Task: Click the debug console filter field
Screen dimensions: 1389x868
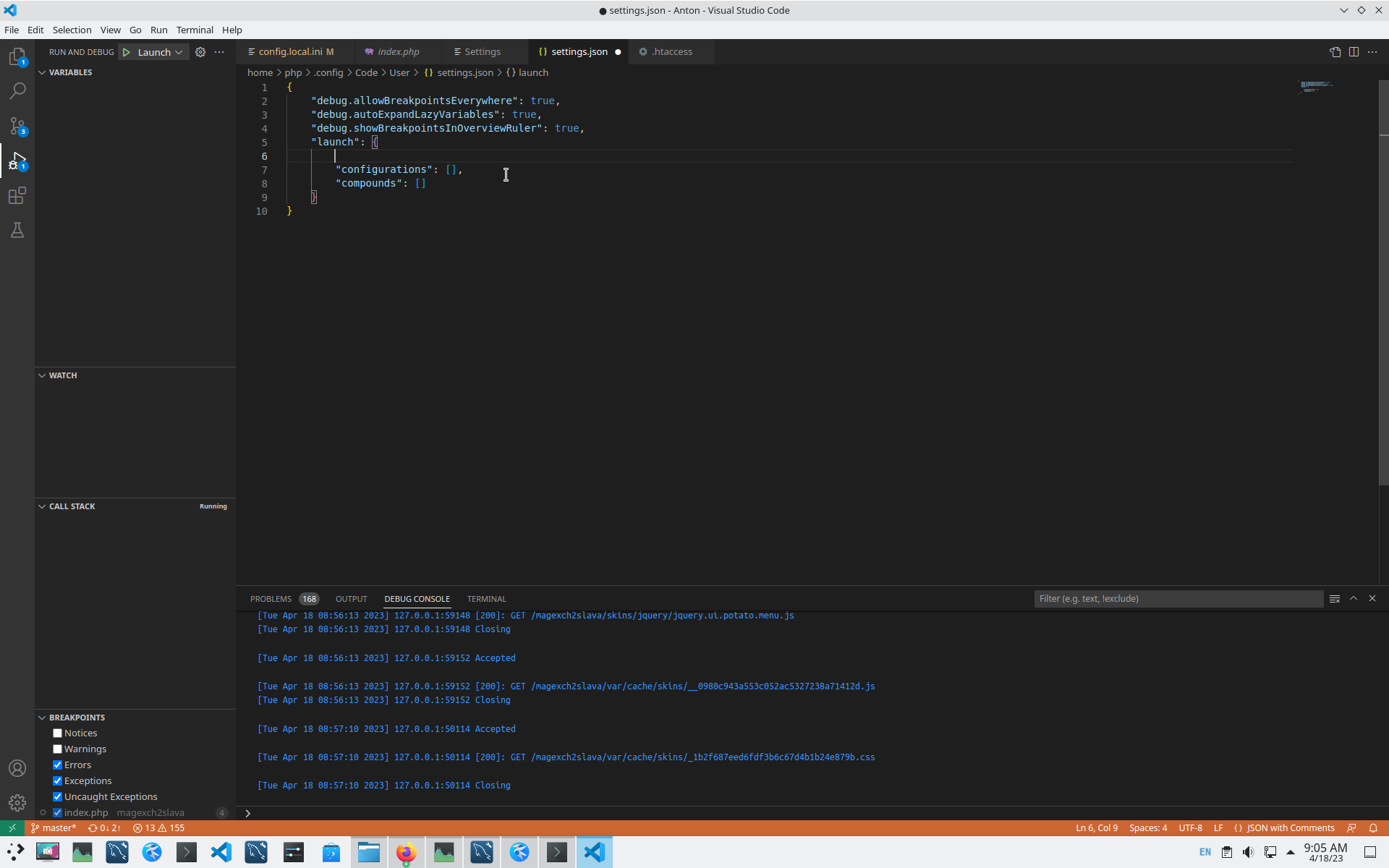Action: 1177,599
